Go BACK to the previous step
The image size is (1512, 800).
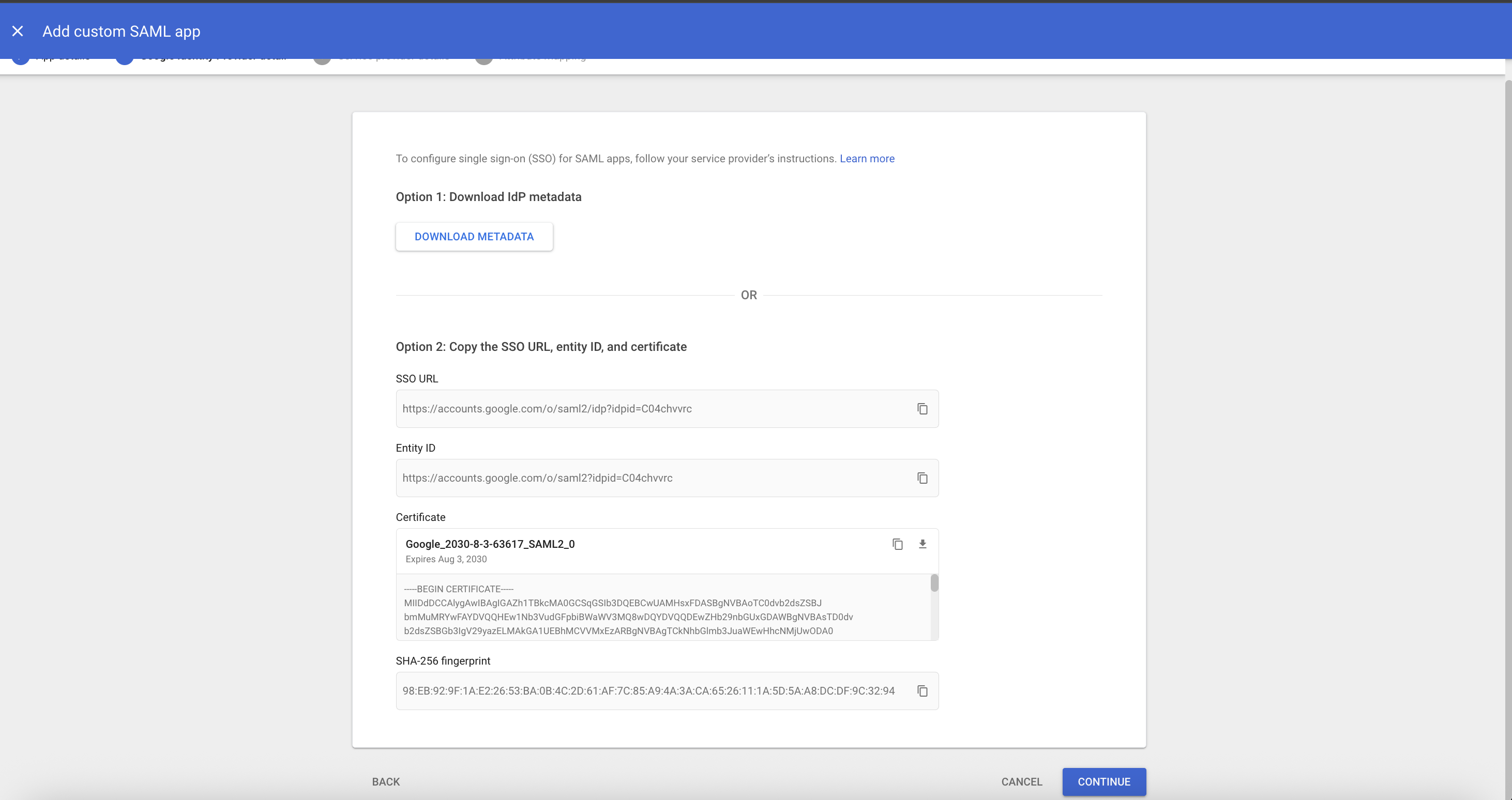coord(386,782)
